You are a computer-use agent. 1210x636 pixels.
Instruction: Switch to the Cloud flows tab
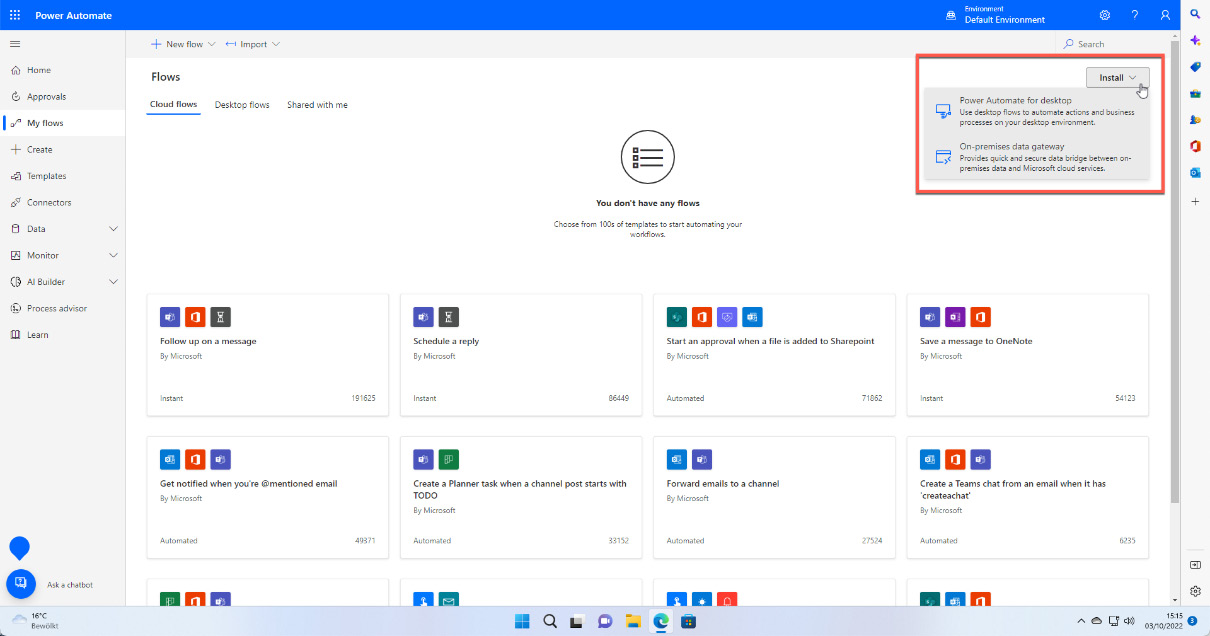pyautogui.click(x=174, y=105)
